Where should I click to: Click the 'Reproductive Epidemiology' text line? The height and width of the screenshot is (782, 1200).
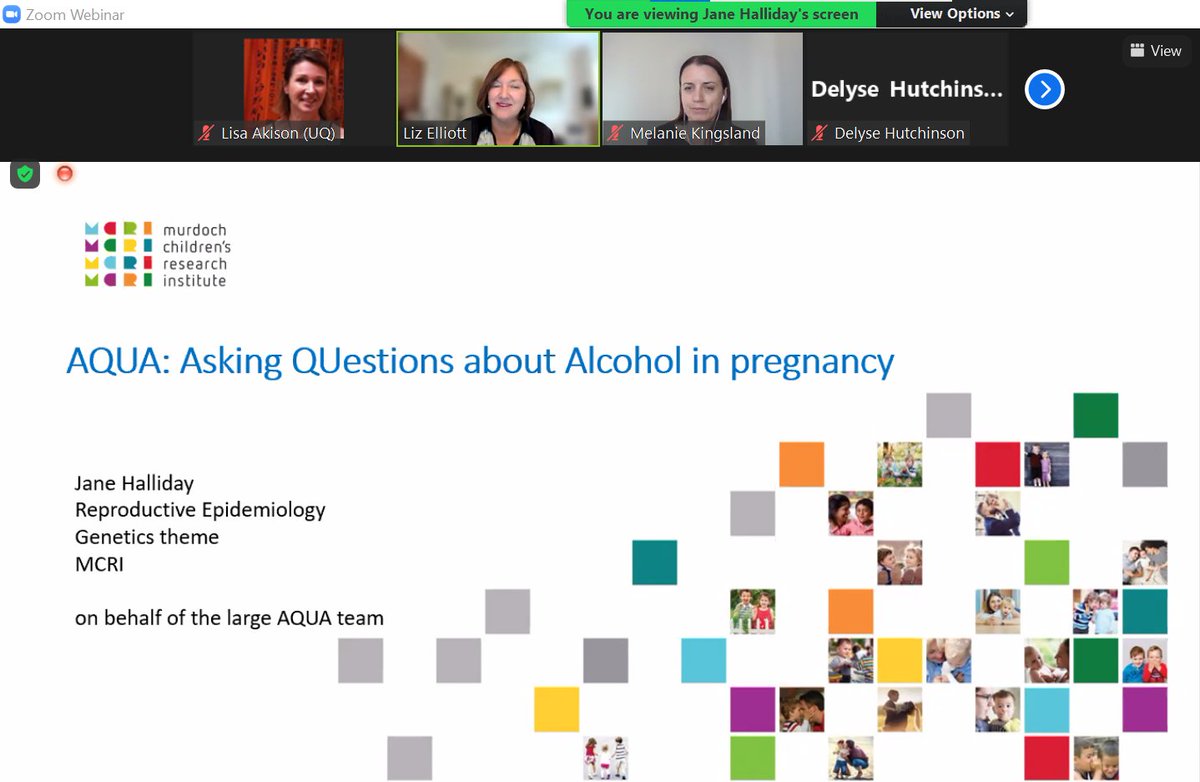pos(200,510)
